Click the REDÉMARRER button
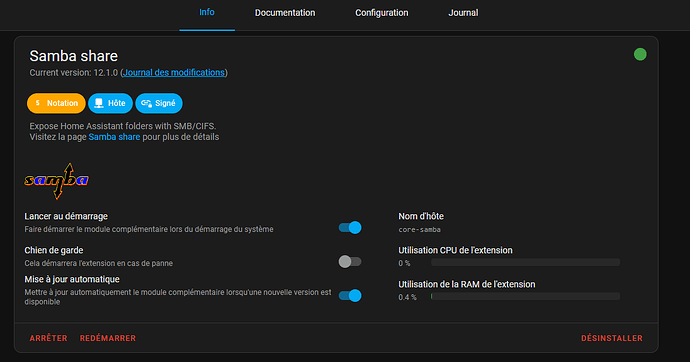 (108, 338)
